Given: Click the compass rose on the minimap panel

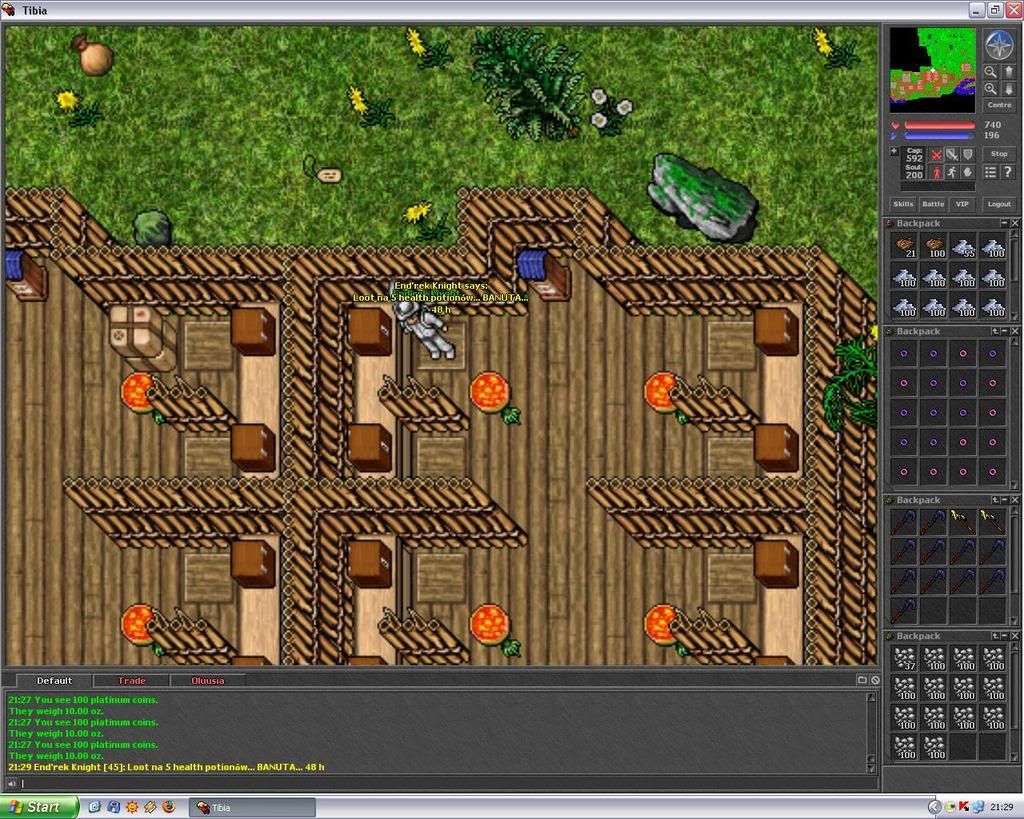Looking at the screenshot, I should [999, 44].
